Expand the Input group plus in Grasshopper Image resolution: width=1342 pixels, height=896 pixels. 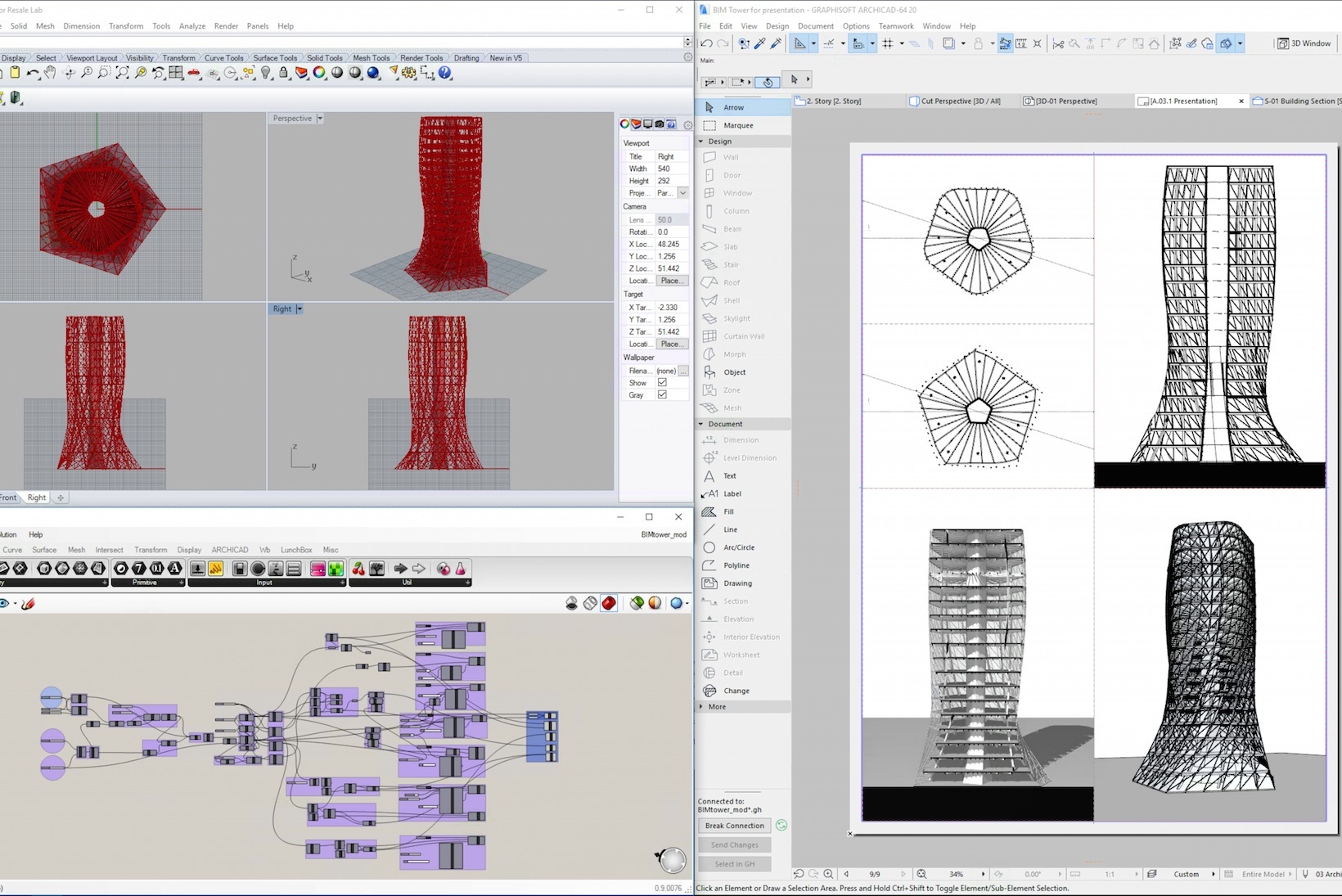coord(343,583)
